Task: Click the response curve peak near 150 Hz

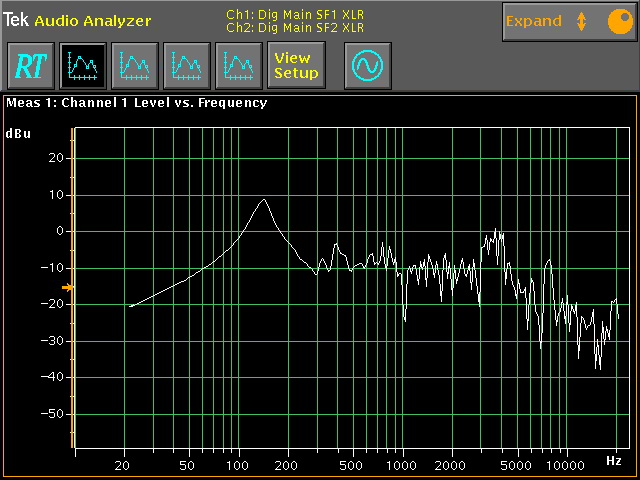Action: click(x=263, y=199)
